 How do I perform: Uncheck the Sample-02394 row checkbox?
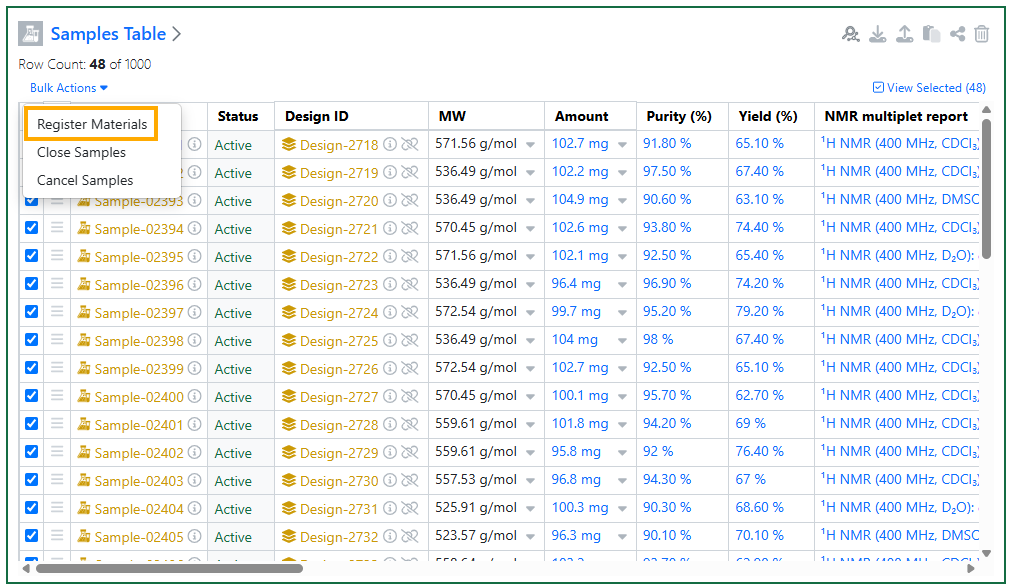tap(32, 228)
